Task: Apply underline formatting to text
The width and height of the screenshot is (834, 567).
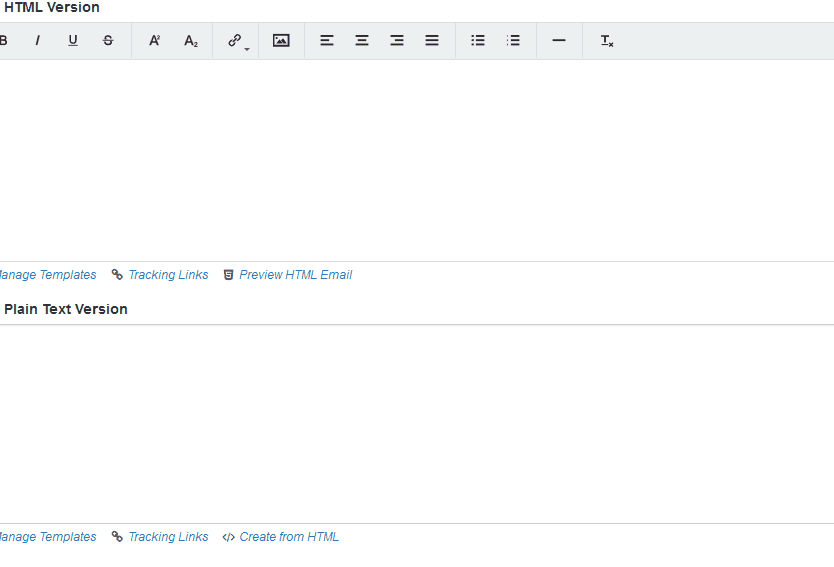Action: click(x=73, y=41)
